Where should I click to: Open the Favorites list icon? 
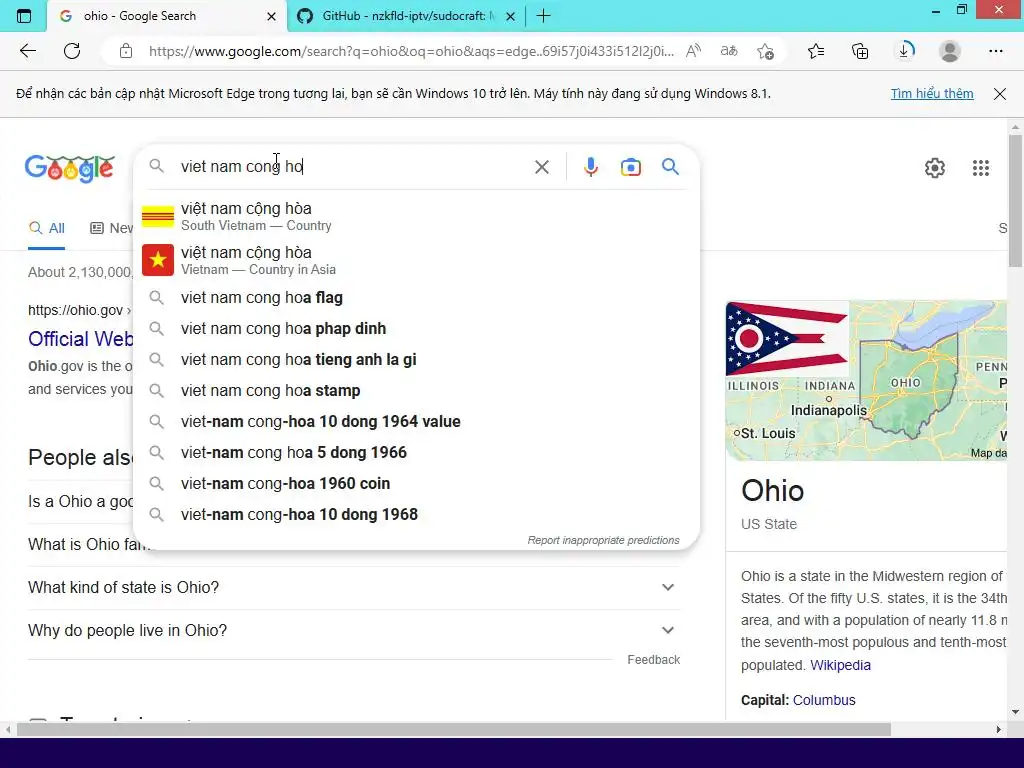[x=816, y=51]
